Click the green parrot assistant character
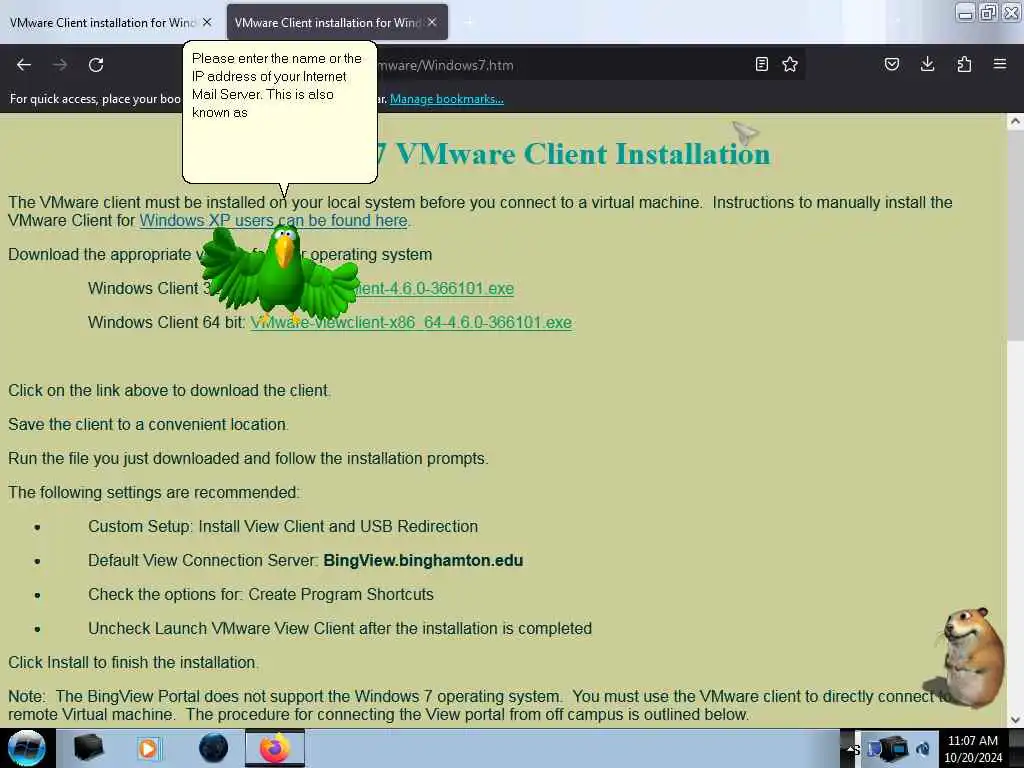Image resolution: width=1024 pixels, height=768 pixels. [x=281, y=274]
